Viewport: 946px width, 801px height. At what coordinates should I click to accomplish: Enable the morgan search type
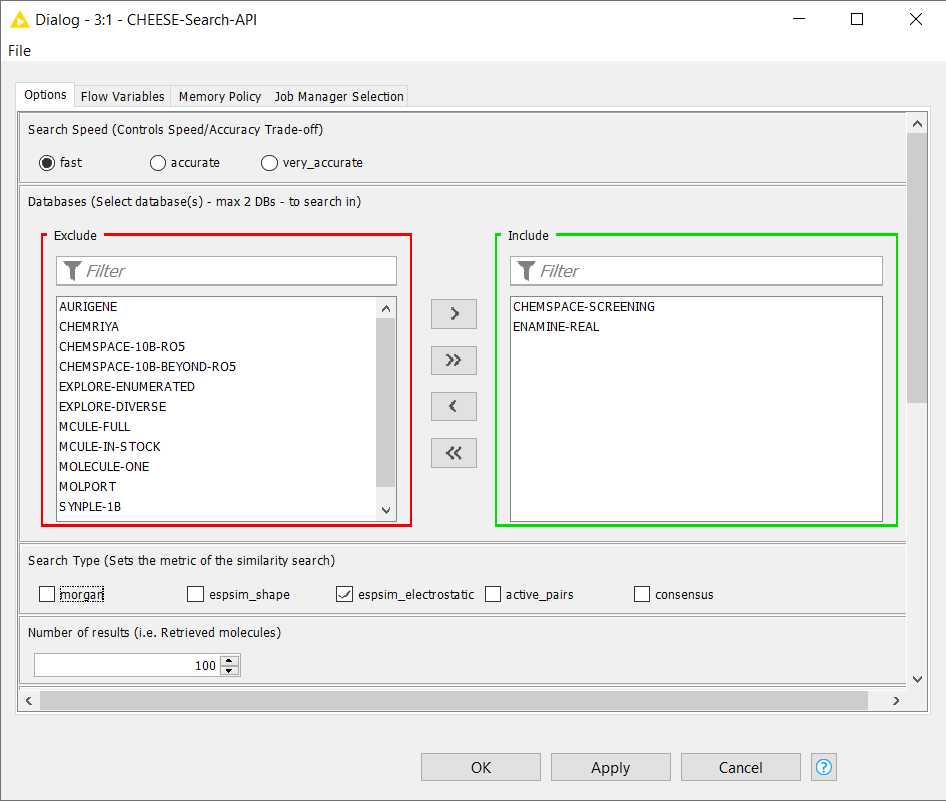point(47,594)
